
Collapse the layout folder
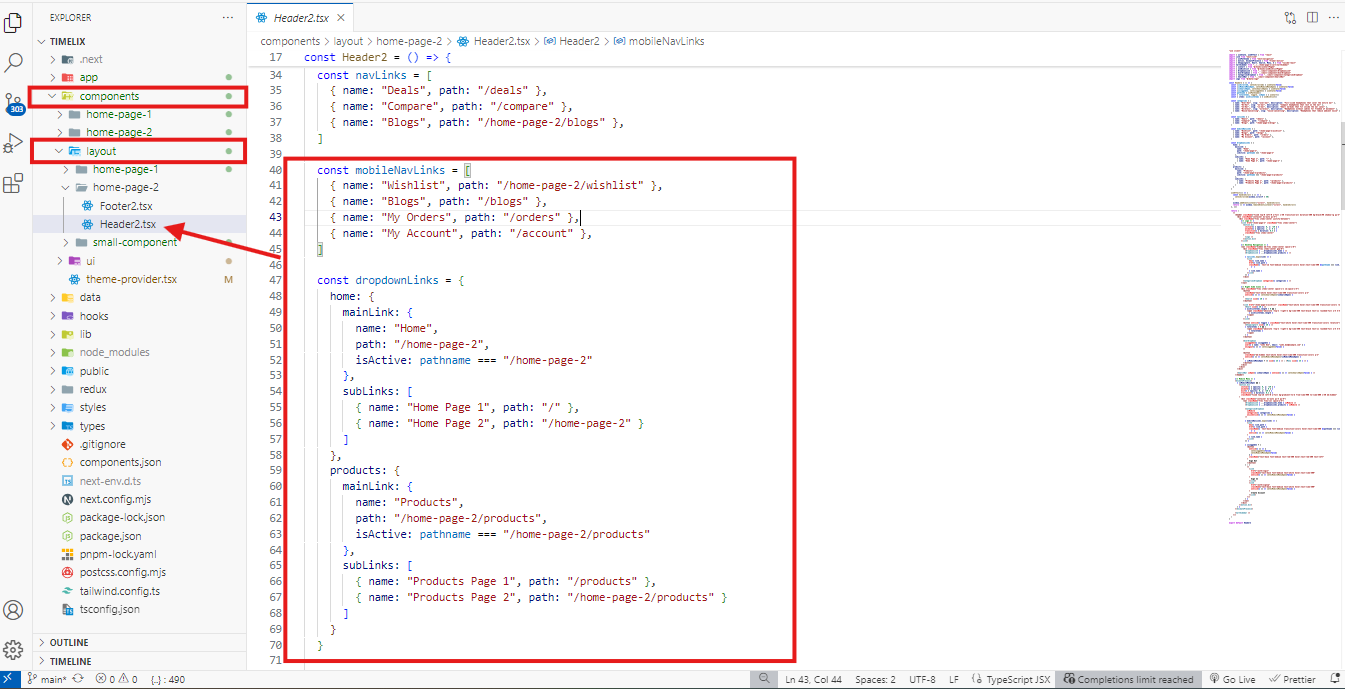click(139, 151)
